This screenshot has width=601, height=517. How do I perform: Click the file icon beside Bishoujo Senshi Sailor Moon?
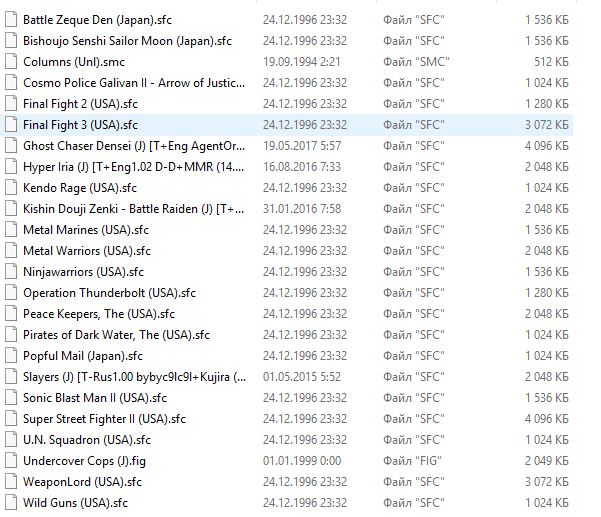click(11, 41)
